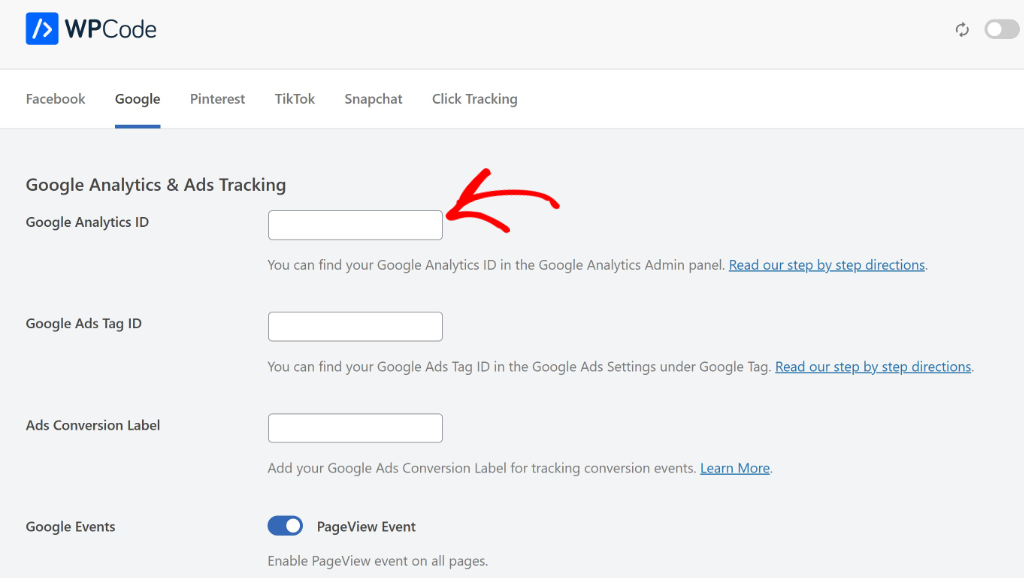Click the Google Analytics ID label
Image resolution: width=1024 pixels, height=578 pixels.
point(88,222)
